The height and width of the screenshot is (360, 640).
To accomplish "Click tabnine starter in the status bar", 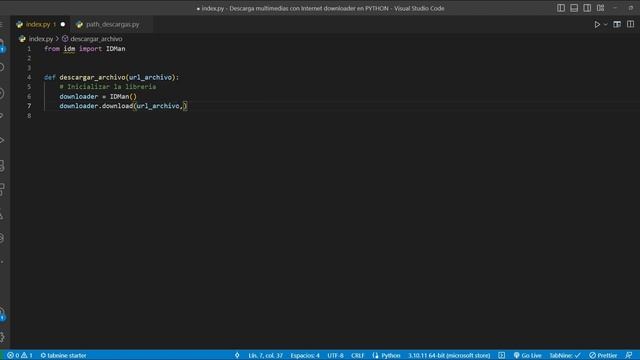I will (63, 355).
